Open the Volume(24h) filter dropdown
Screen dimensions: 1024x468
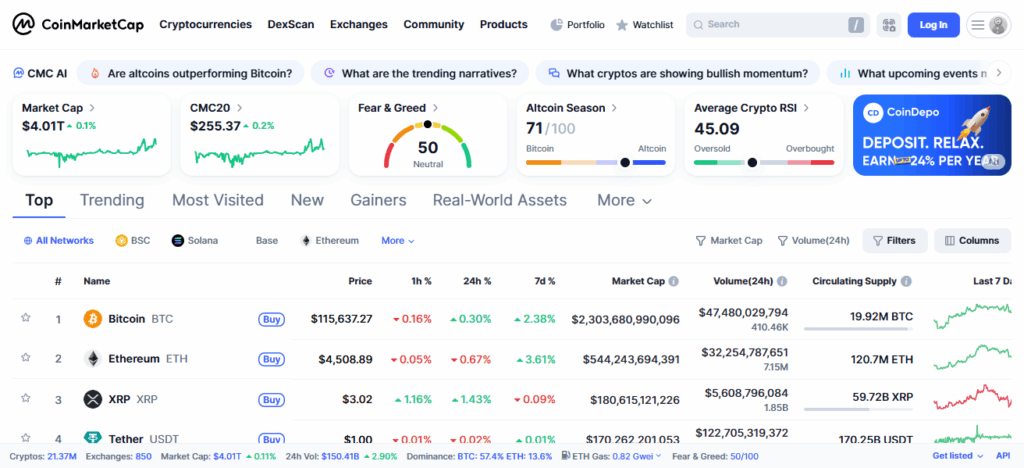point(814,240)
